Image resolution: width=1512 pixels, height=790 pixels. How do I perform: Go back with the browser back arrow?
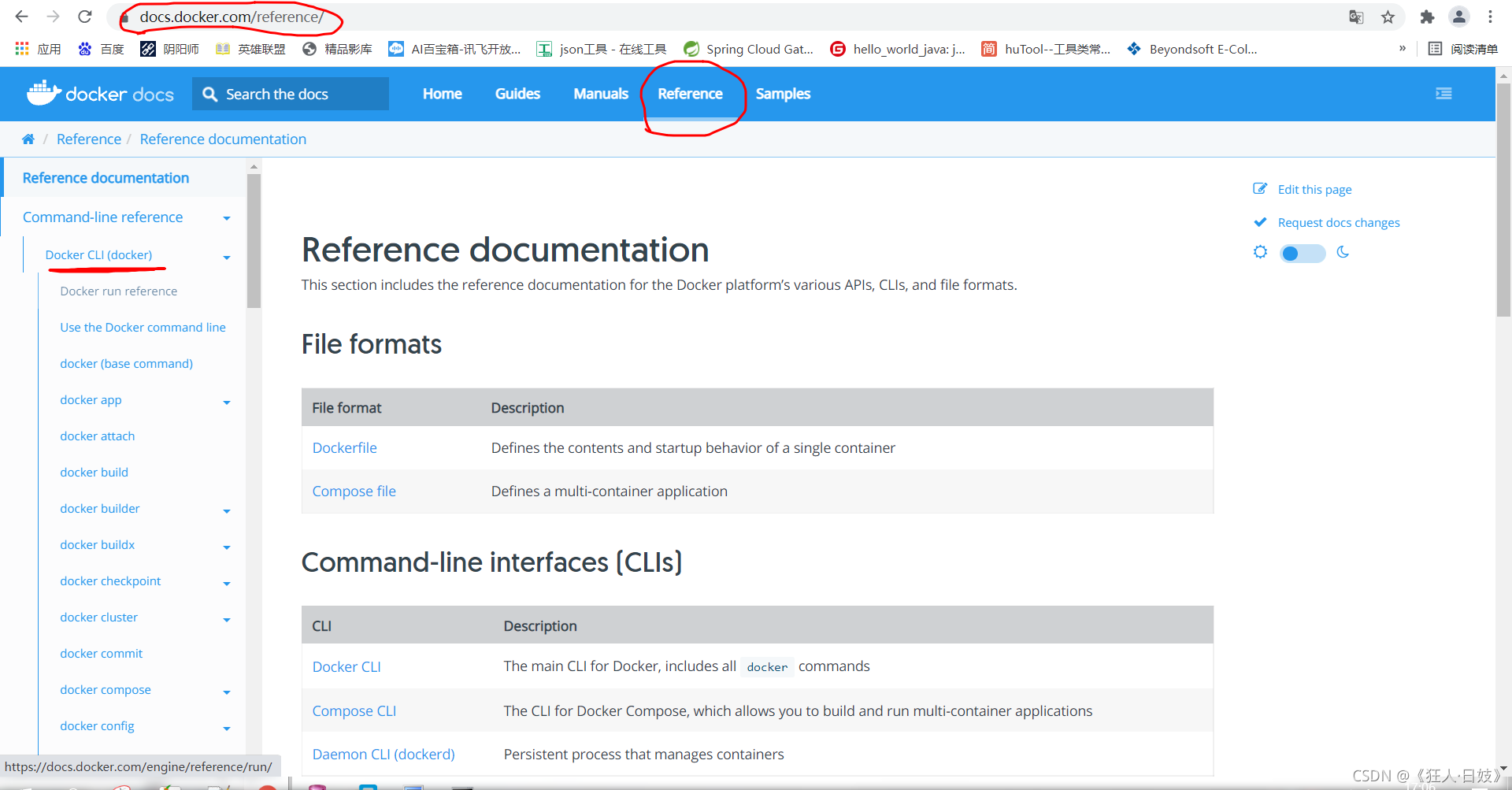pyautogui.click(x=22, y=17)
